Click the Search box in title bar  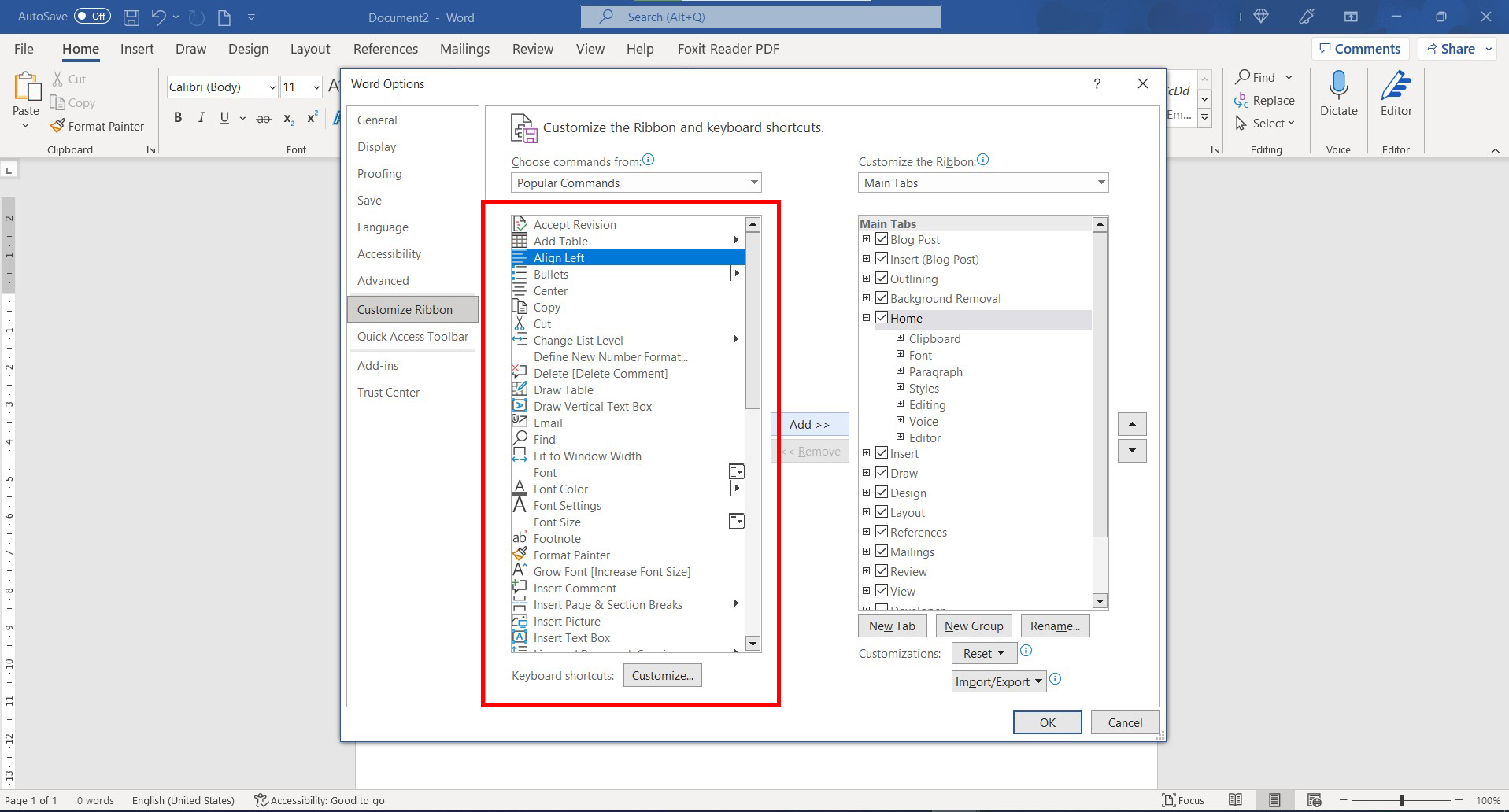[x=761, y=17]
